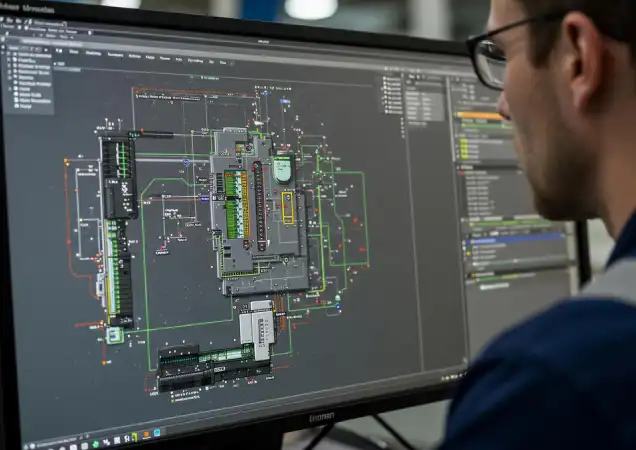636x450 pixels.
Task: Select the green terminal block on the central module
Action: 236,204
